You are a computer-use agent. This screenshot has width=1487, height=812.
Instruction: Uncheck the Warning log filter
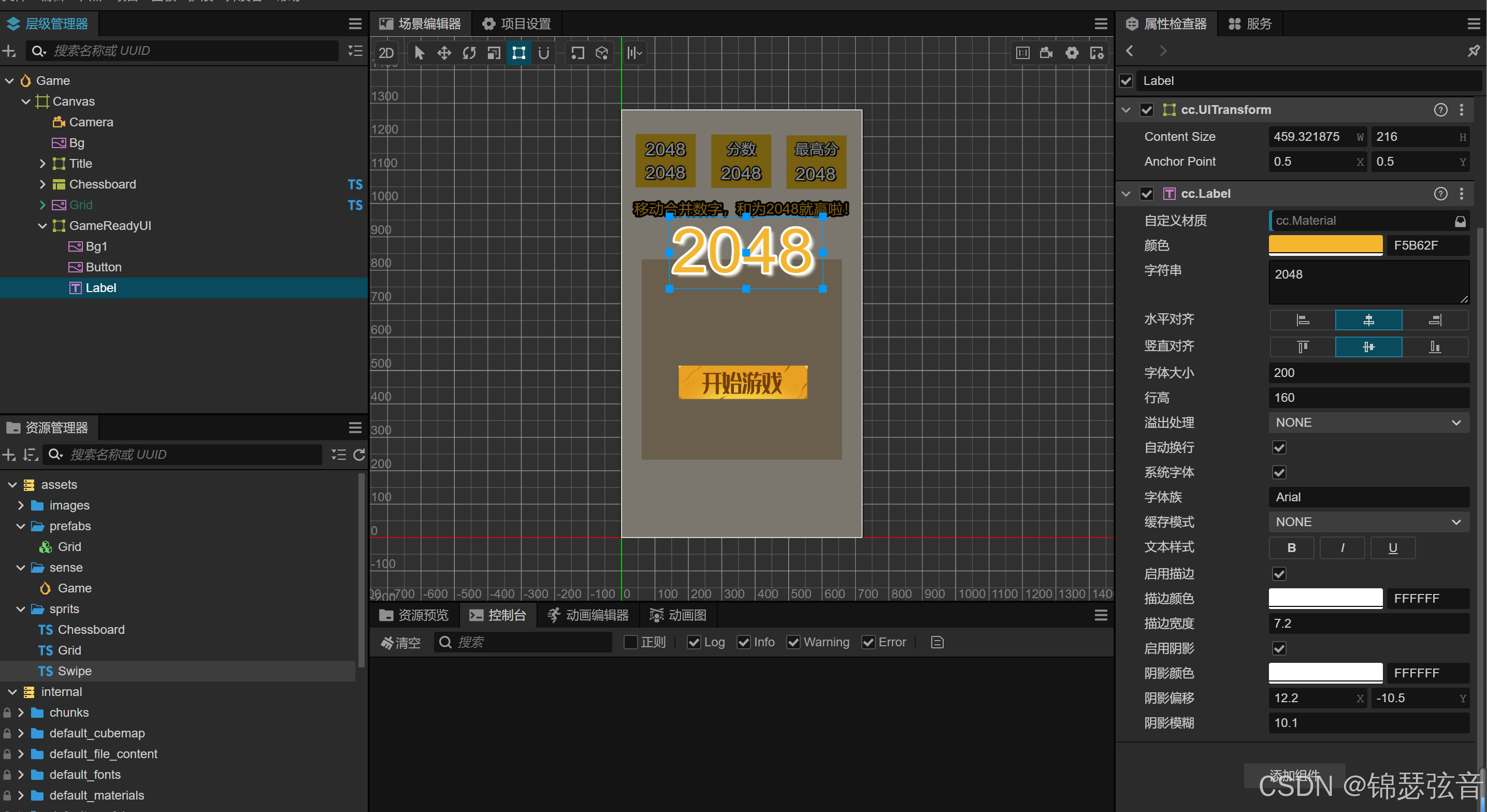(x=793, y=642)
